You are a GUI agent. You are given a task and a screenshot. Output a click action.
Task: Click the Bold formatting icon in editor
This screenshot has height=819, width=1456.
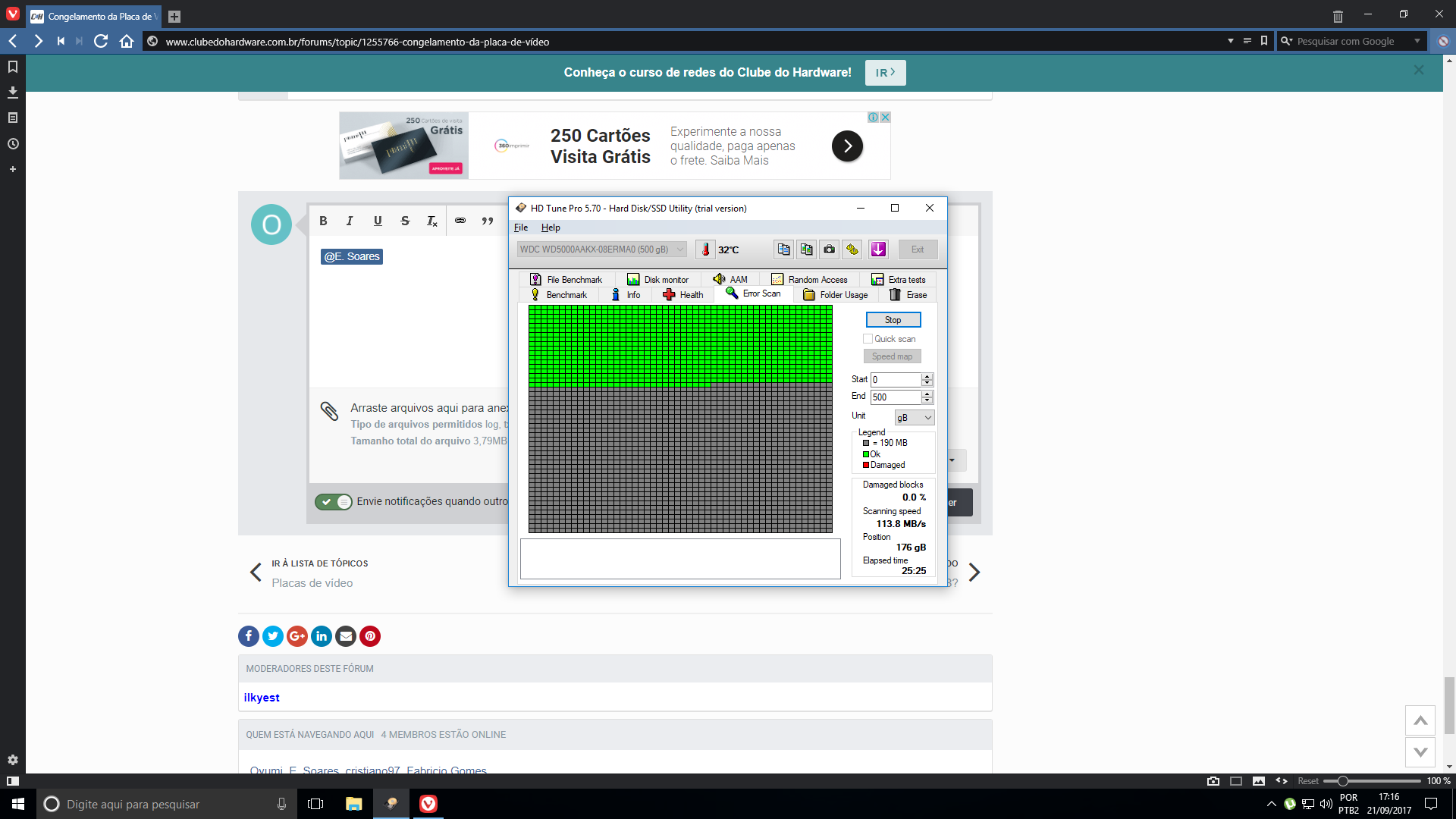(x=323, y=221)
